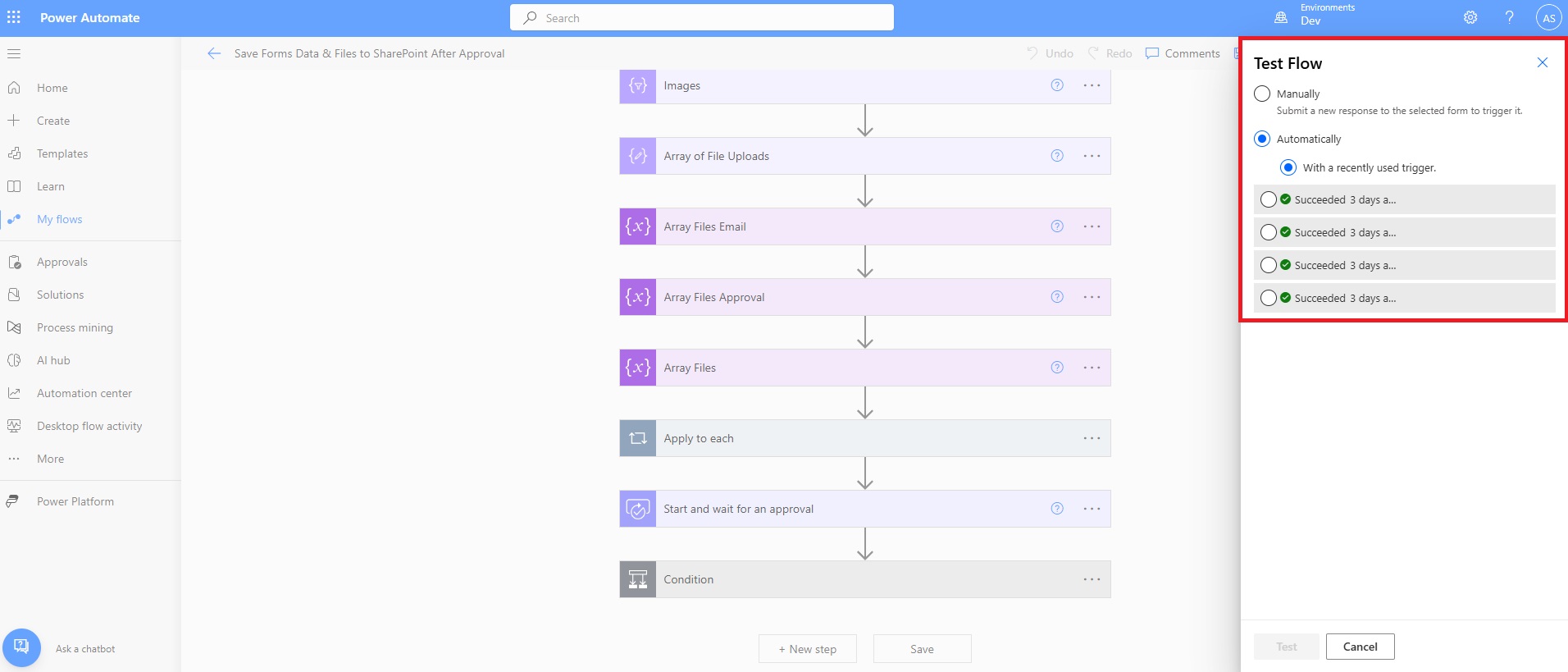Open the ellipsis menu on Condition step

(1092, 579)
